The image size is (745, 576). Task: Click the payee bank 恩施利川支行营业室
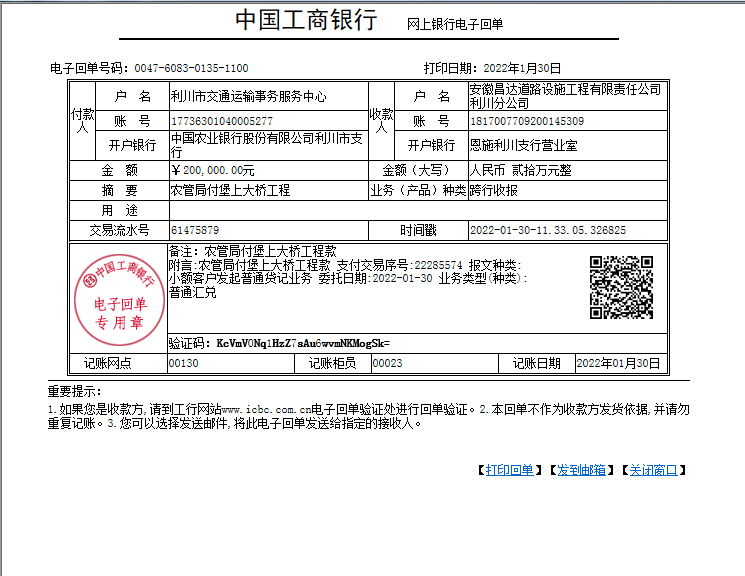click(x=524, y=145)
